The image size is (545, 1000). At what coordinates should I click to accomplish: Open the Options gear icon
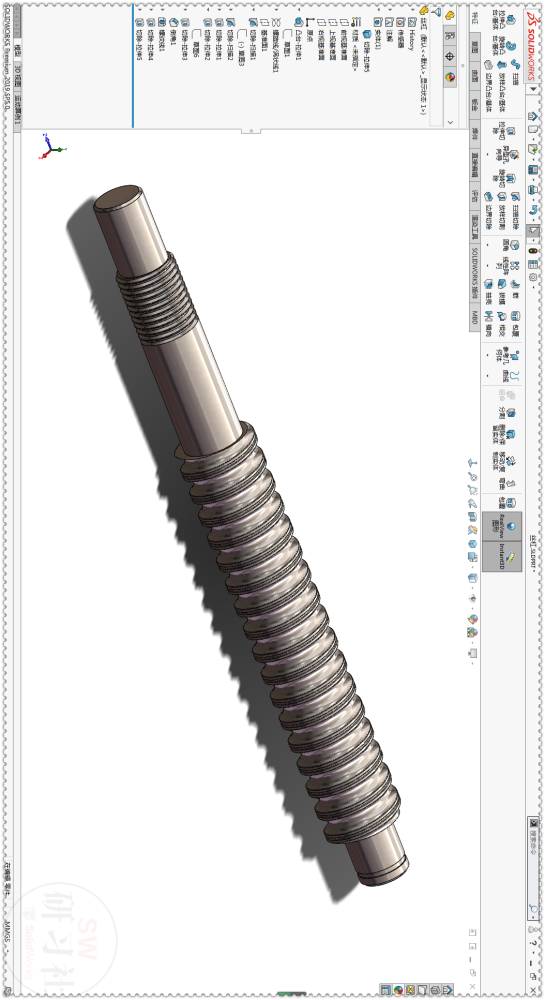click(x=533, y=276)
